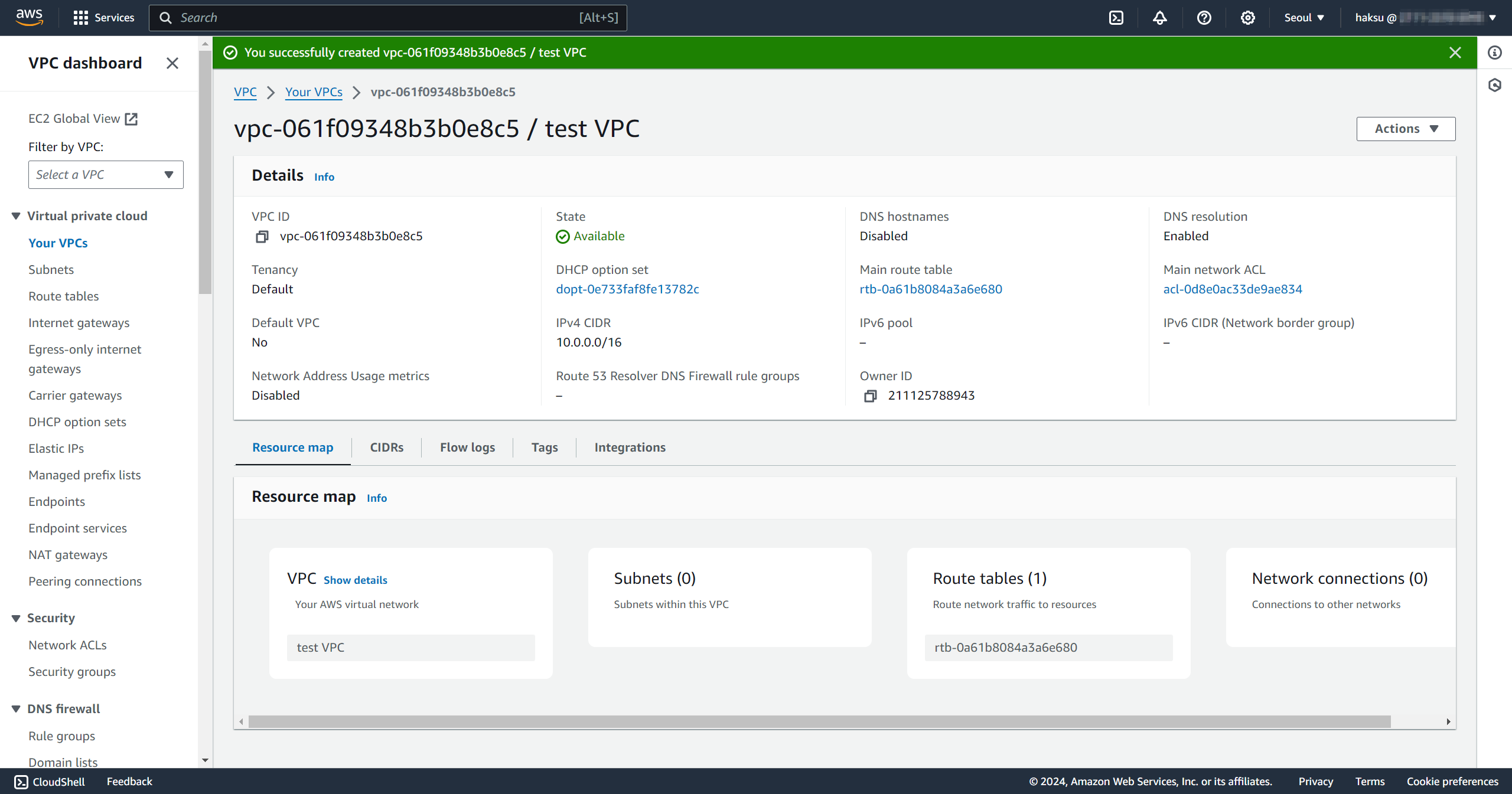The image size is (1512, 794).
Task: Collapse the Virtual private cloud section
Action: click(16, 216)
